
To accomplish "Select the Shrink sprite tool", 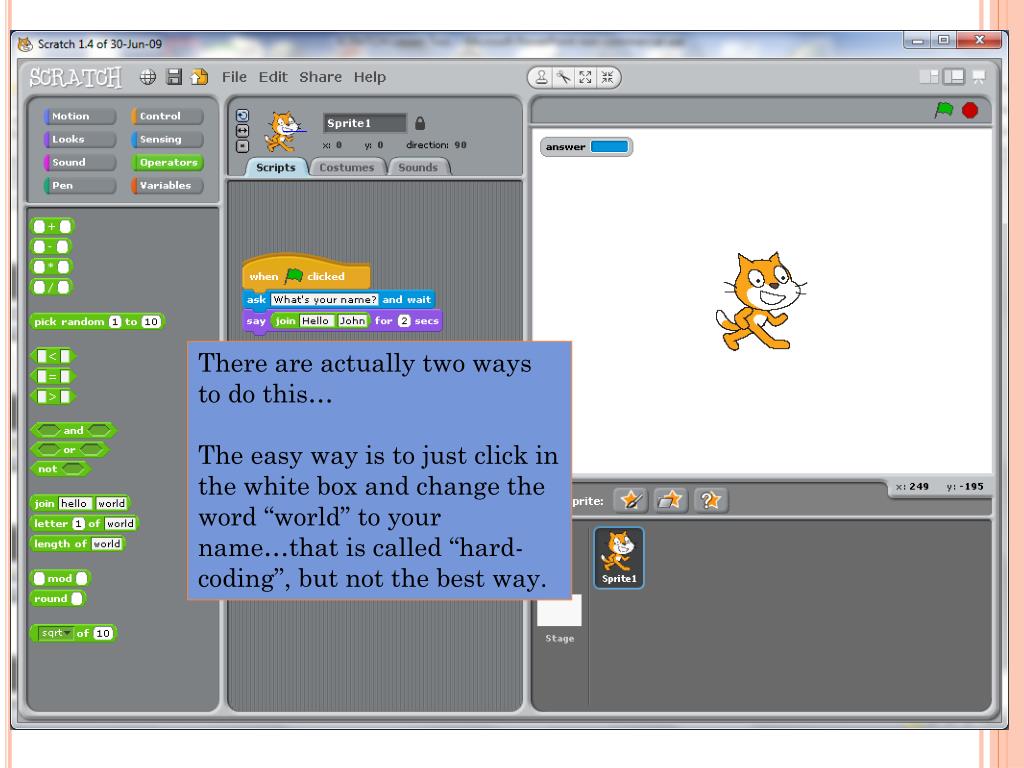I will (x=607, y=78).
